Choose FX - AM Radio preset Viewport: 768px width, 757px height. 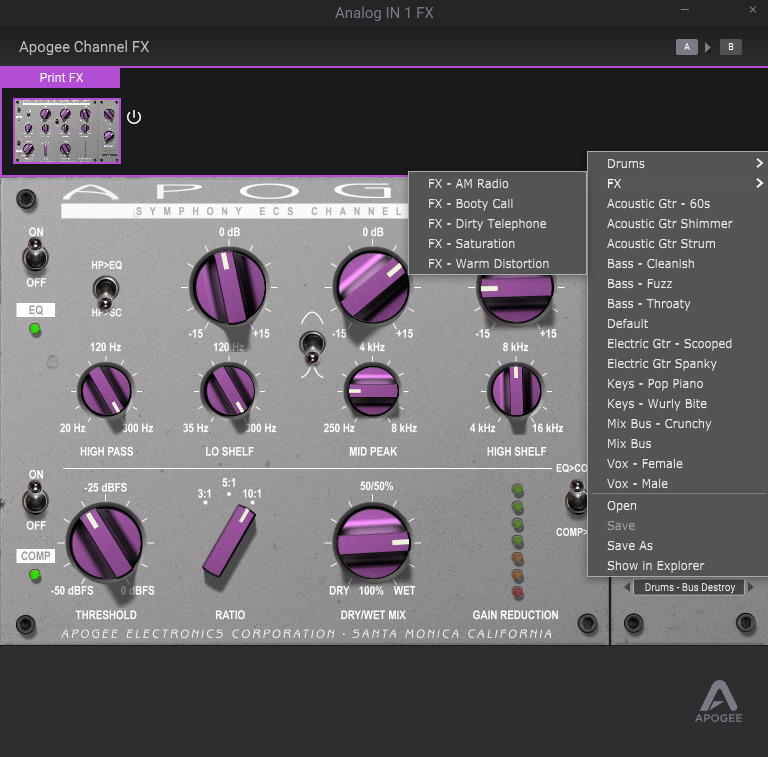(497, 184)
